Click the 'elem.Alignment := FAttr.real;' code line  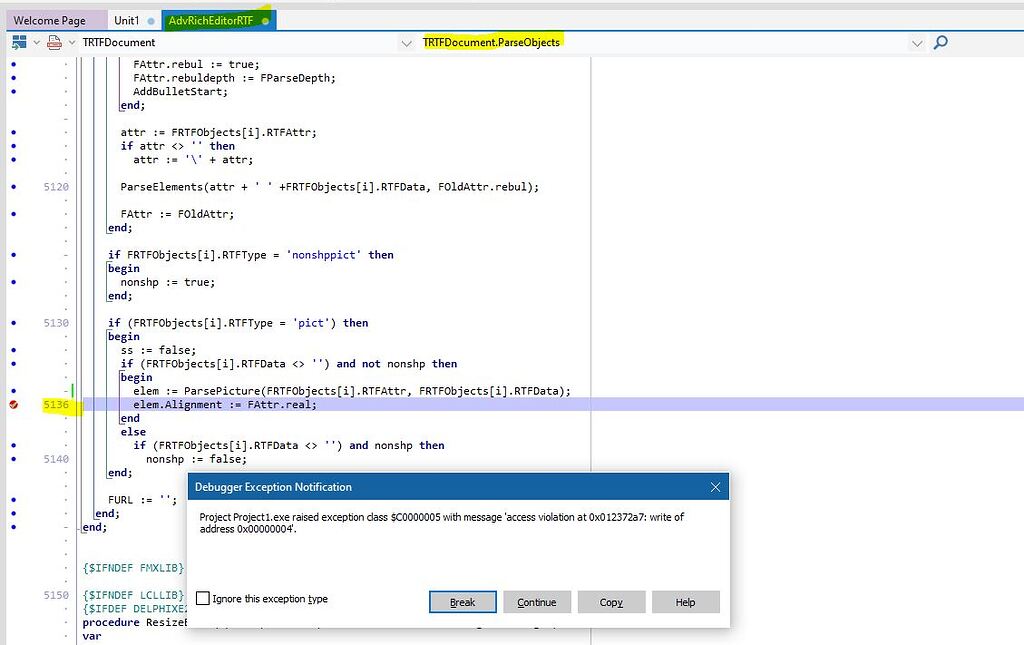click(x=225, y=405)
